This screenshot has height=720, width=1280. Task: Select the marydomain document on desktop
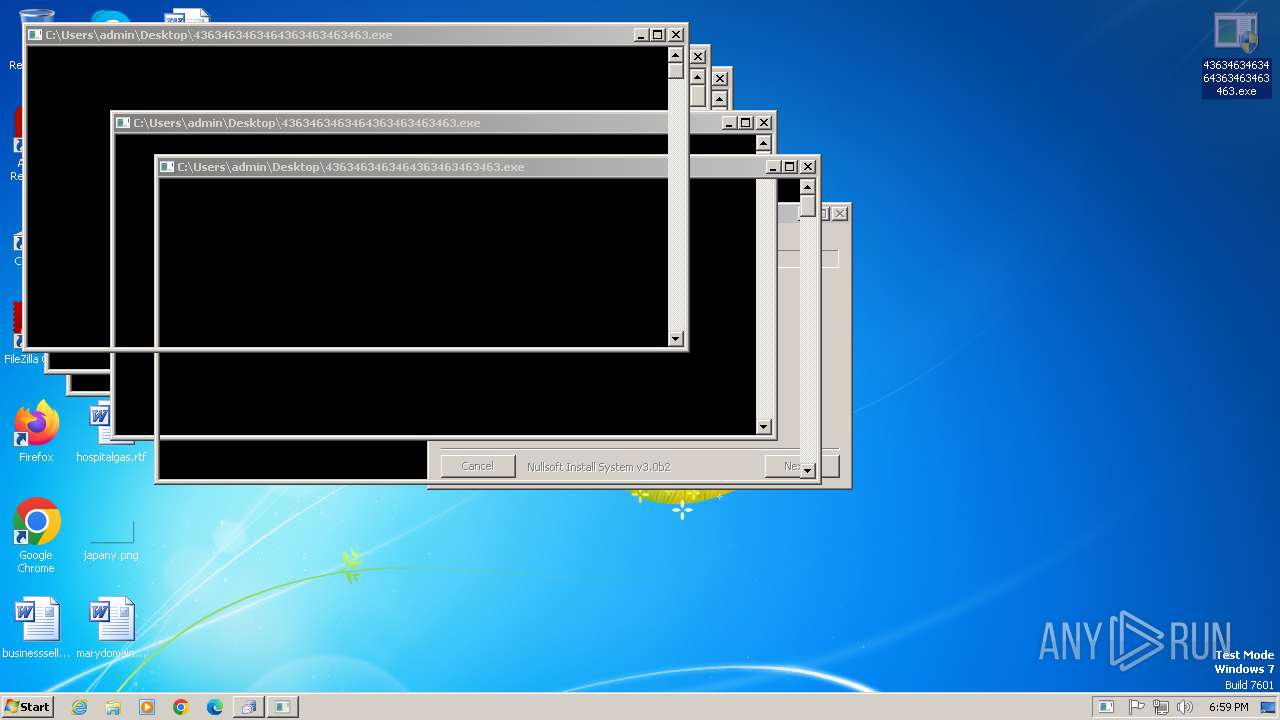[111, 628]
